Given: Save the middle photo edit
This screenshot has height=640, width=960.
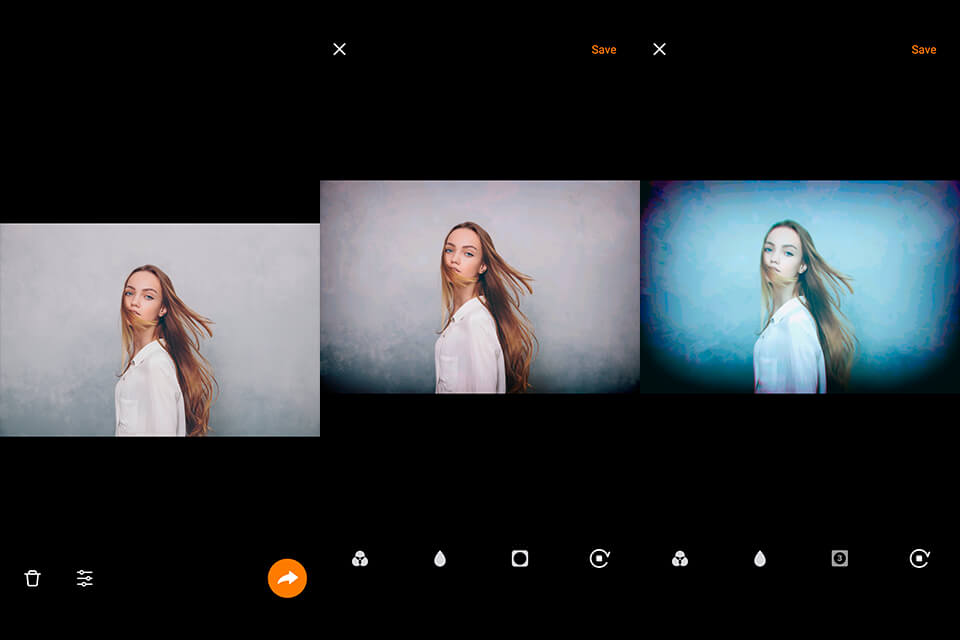Looking at the screenshot, I should click(x=603, y=49).
